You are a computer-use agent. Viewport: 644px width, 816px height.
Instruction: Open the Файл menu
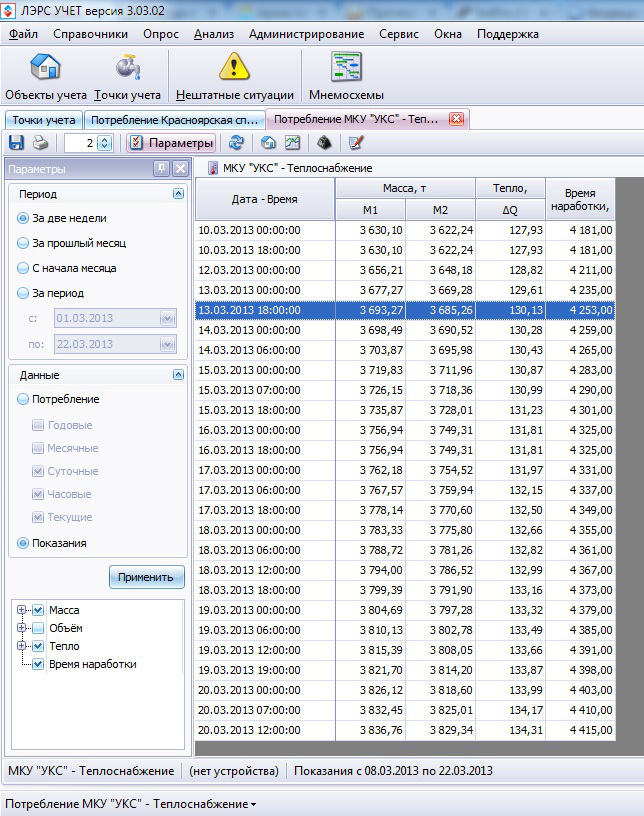click(x=23, y=34)
